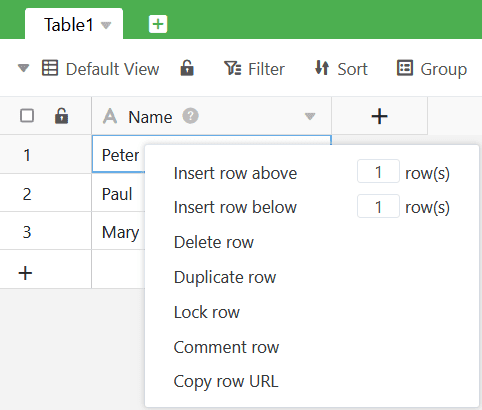Viewport: 482px width, 410px height.
Task: Select Lock row menu entry
Action: [207, 312]
